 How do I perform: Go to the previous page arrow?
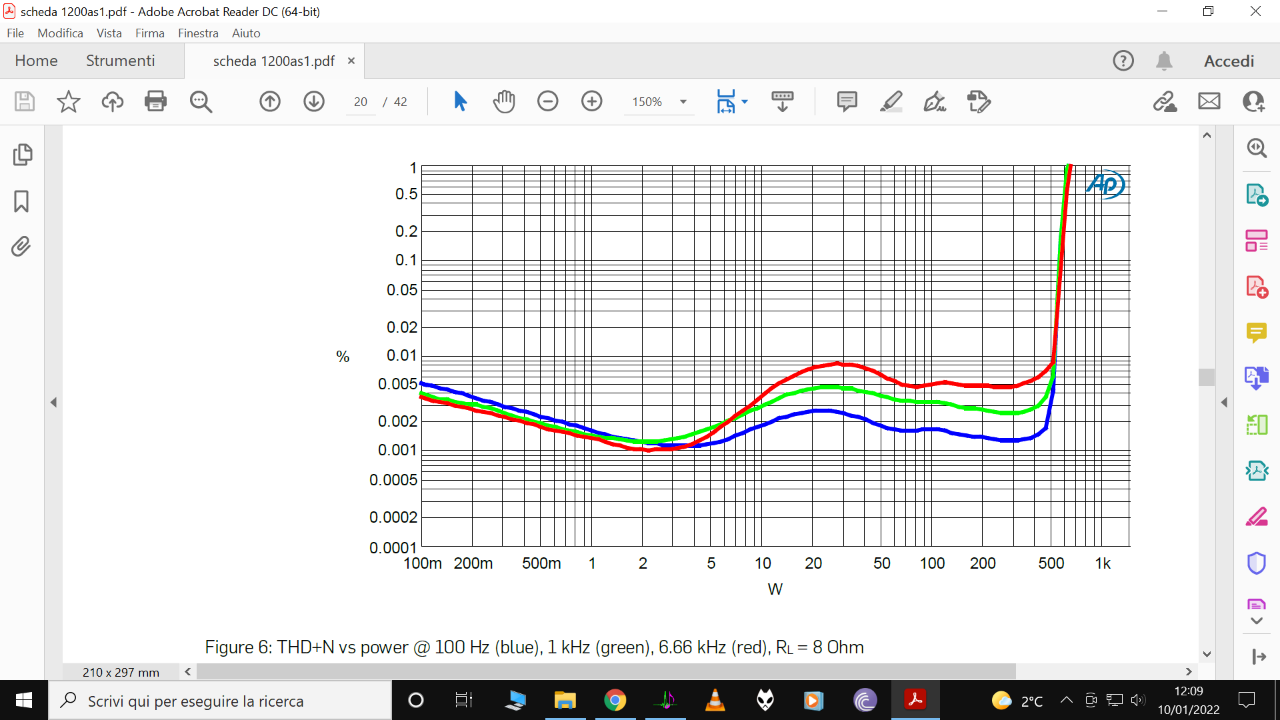pos(270,101)
